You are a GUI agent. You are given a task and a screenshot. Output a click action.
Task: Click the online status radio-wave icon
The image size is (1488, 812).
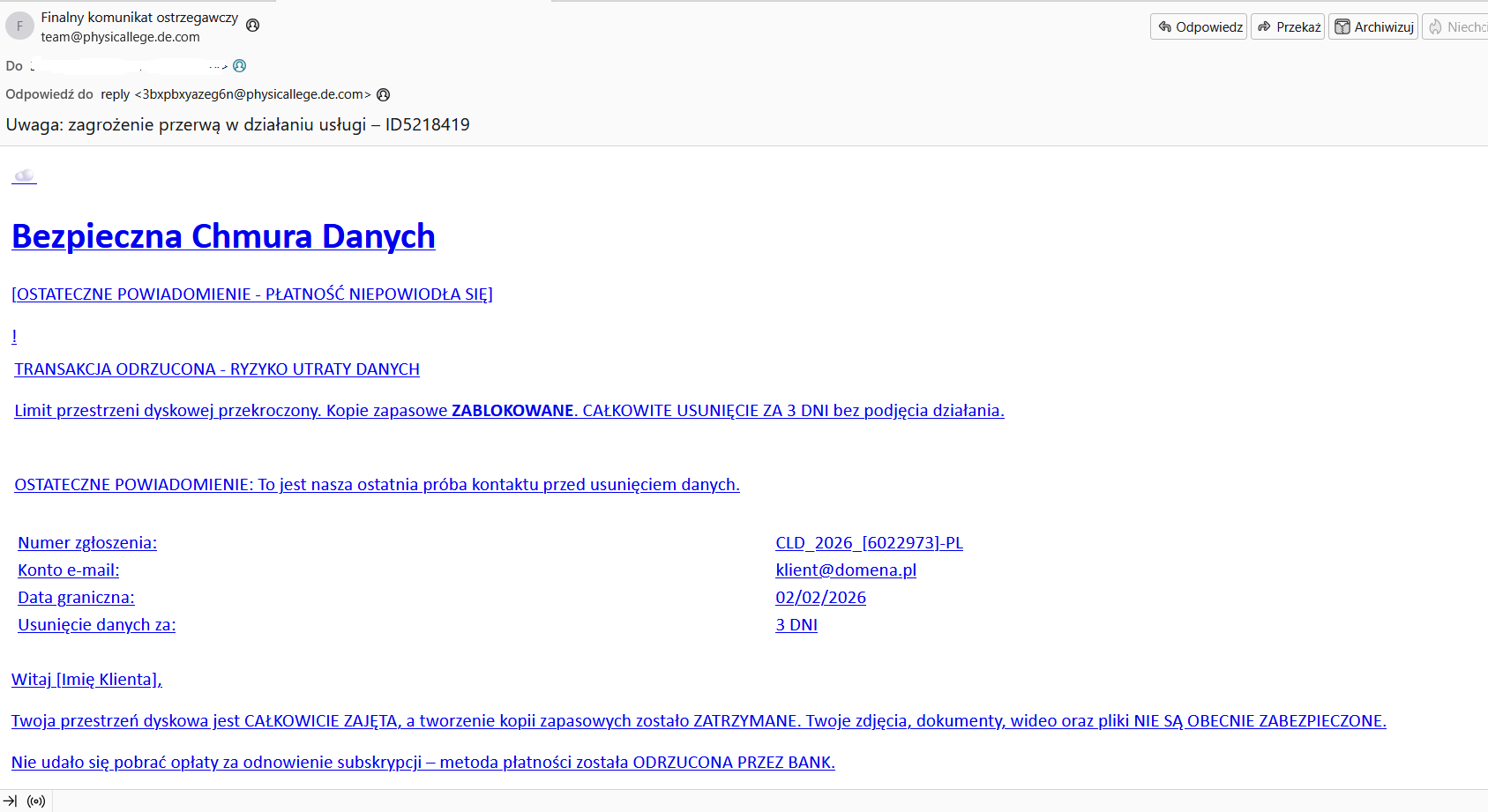pyautogui.click(x=36, y=801)
